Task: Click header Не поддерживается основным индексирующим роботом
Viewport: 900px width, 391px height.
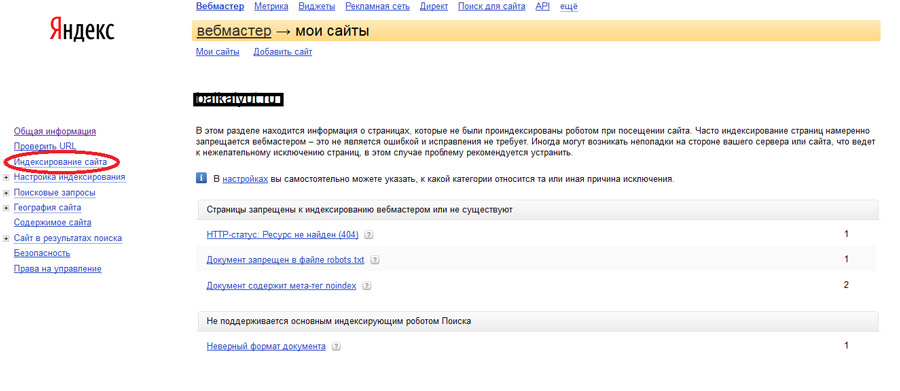Action: pos(538,322)
